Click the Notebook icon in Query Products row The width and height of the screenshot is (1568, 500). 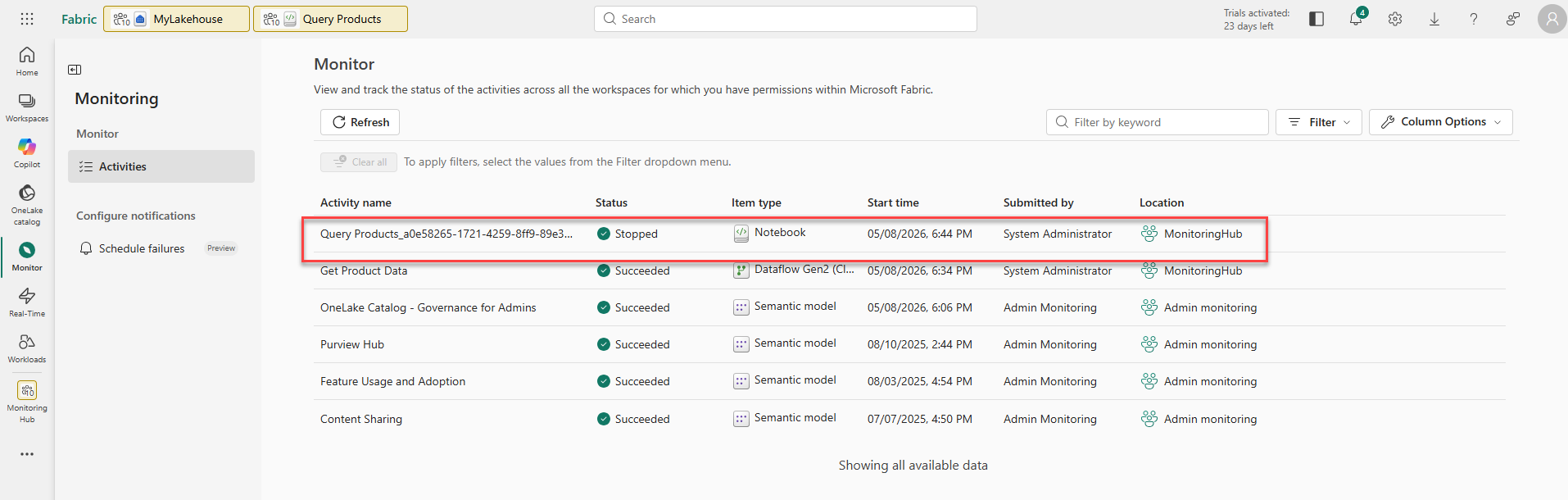[x=741, y=234]
